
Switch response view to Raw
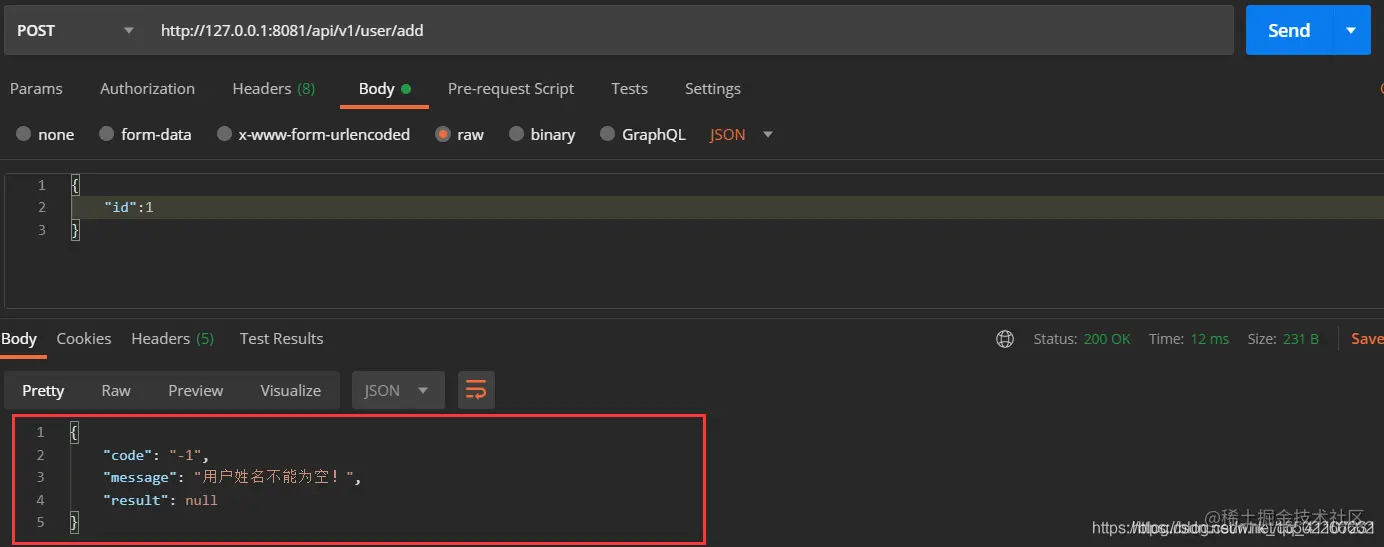pyautogui.click(x=116, y=390)
